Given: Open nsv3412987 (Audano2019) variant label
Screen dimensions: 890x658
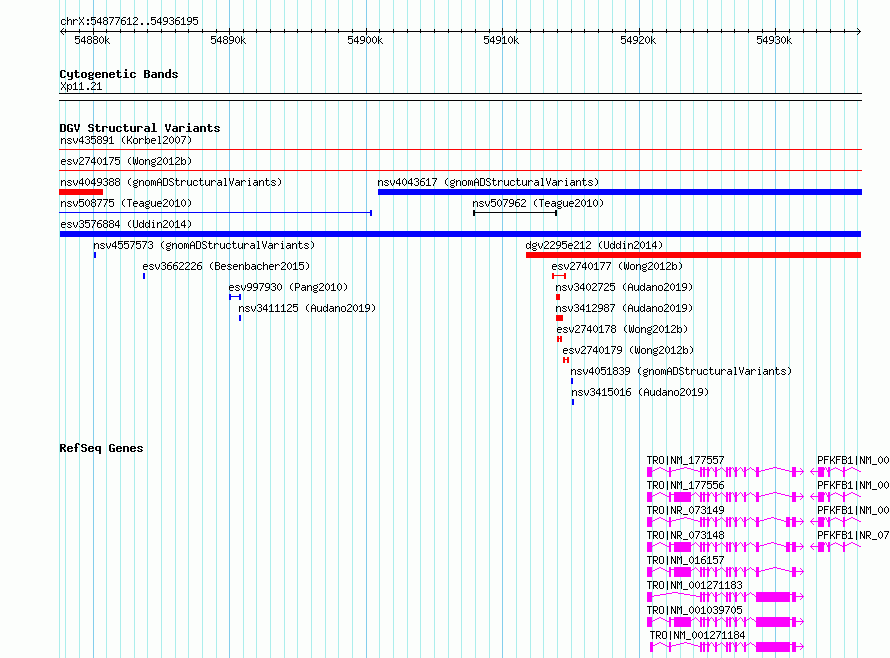Looking at the screenshot, I should pyautogui.click(x=624, y=308).
